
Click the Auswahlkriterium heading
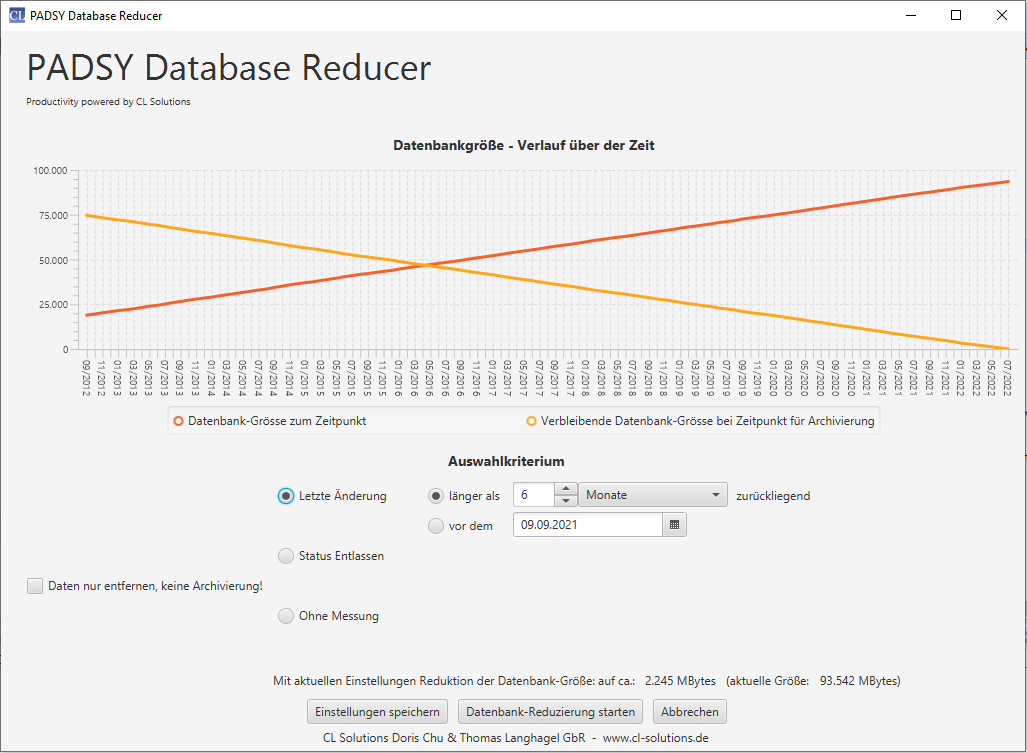[506, 462]
